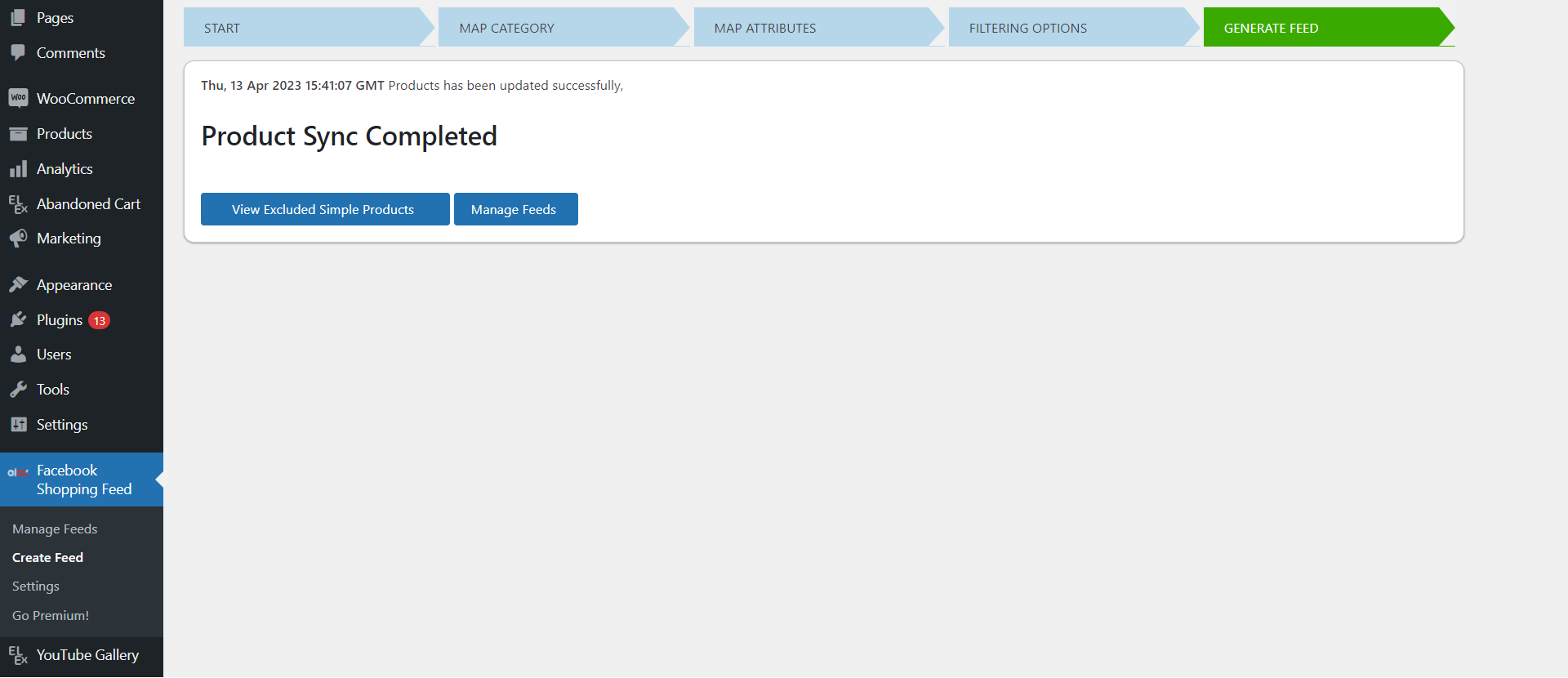Click the Abandoned Cart ELEX icon
The height and width of the screenshot is (678, 1568).
[x=18, y=203]
